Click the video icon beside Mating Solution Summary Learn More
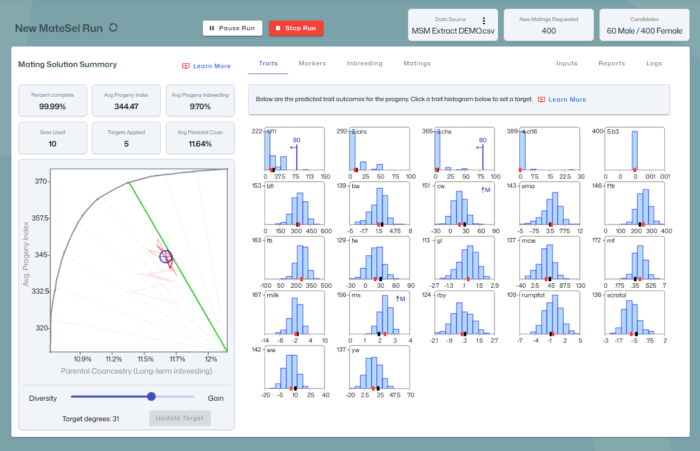Screen dimensions: 700x451 (186, 66)
